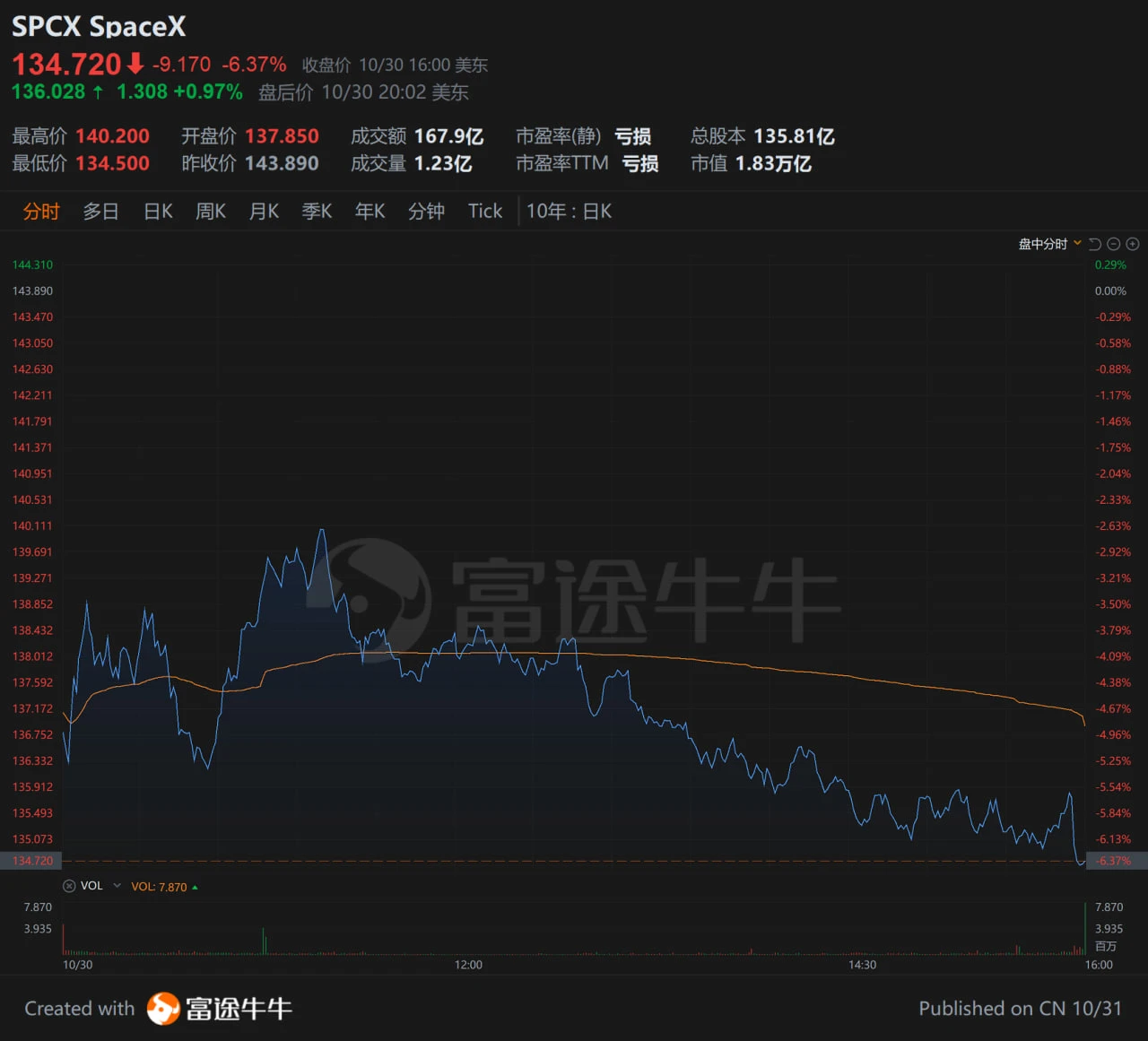This screenshot has width=1148, height=1041.
Task: Select the Tick chart tab
Action: pyautogui.click(x=485, y=212)
